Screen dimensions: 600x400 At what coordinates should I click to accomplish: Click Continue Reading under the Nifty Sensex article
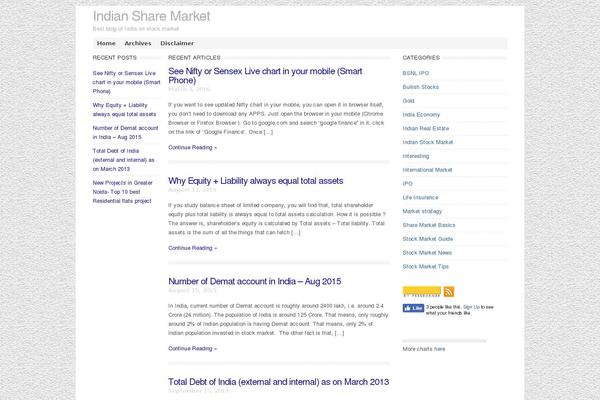(x=192, y=147)
